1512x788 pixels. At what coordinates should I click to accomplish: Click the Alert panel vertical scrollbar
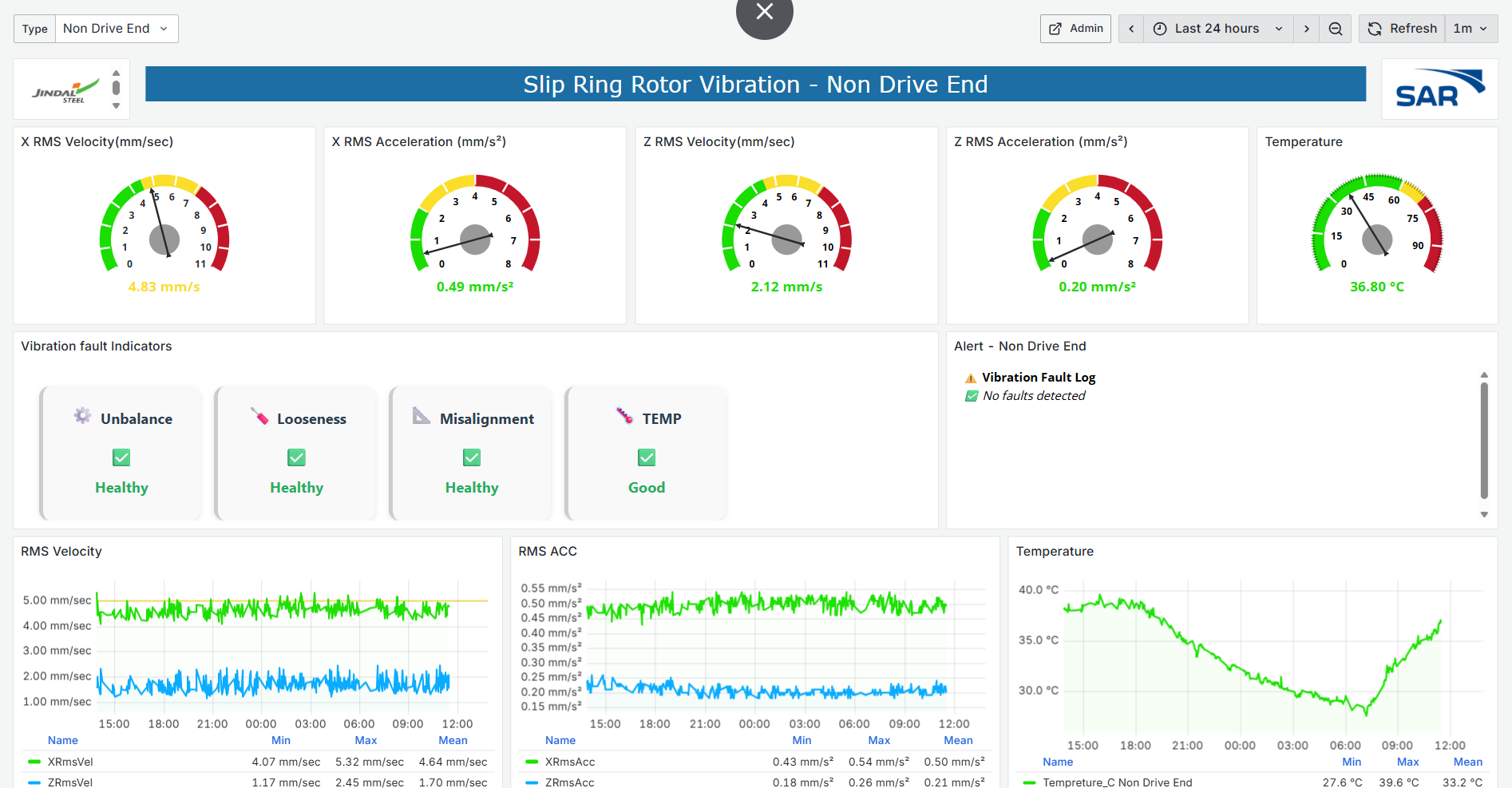click(1484, 439)
